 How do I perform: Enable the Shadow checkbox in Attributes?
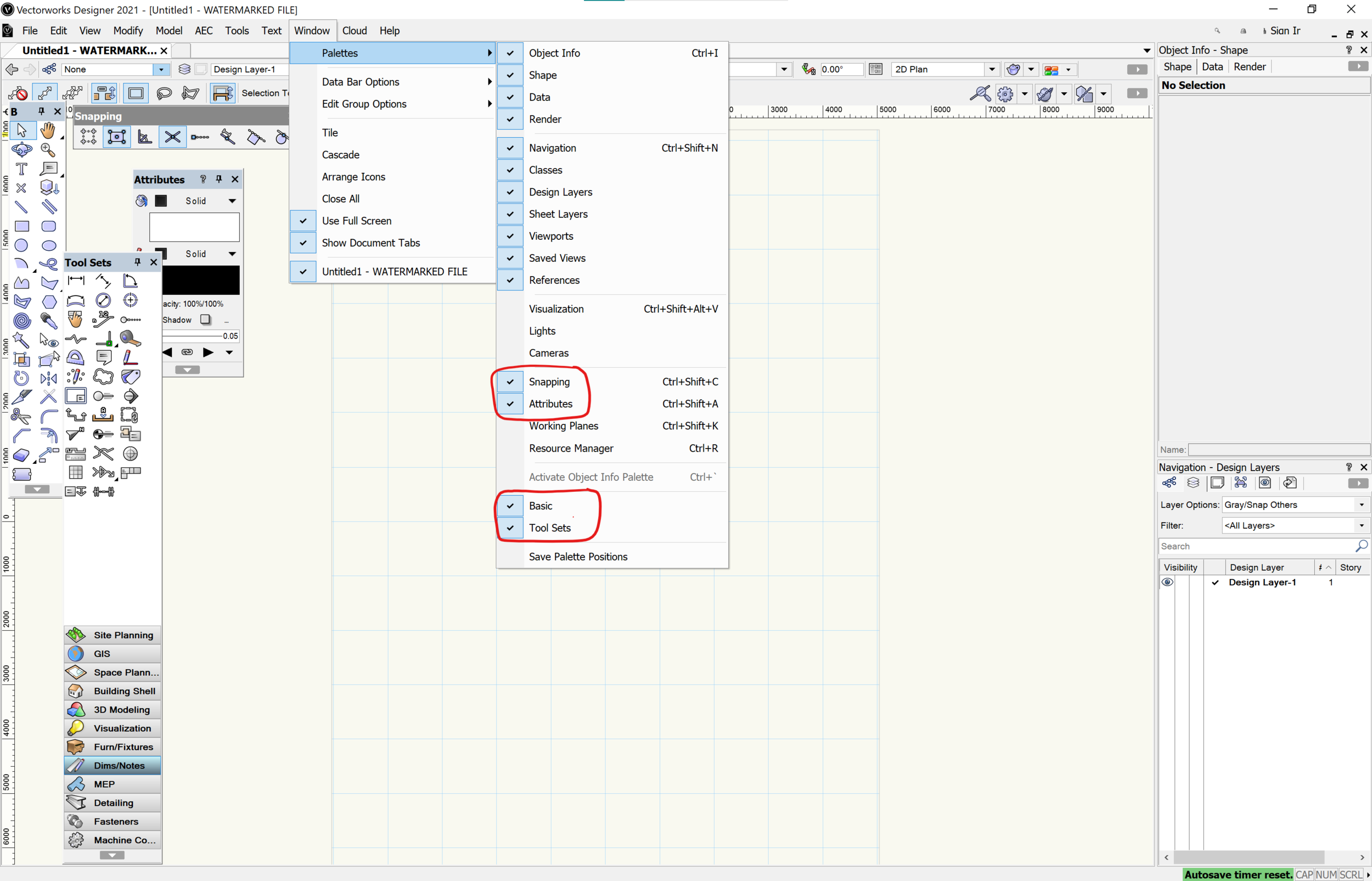click(205, 320)
